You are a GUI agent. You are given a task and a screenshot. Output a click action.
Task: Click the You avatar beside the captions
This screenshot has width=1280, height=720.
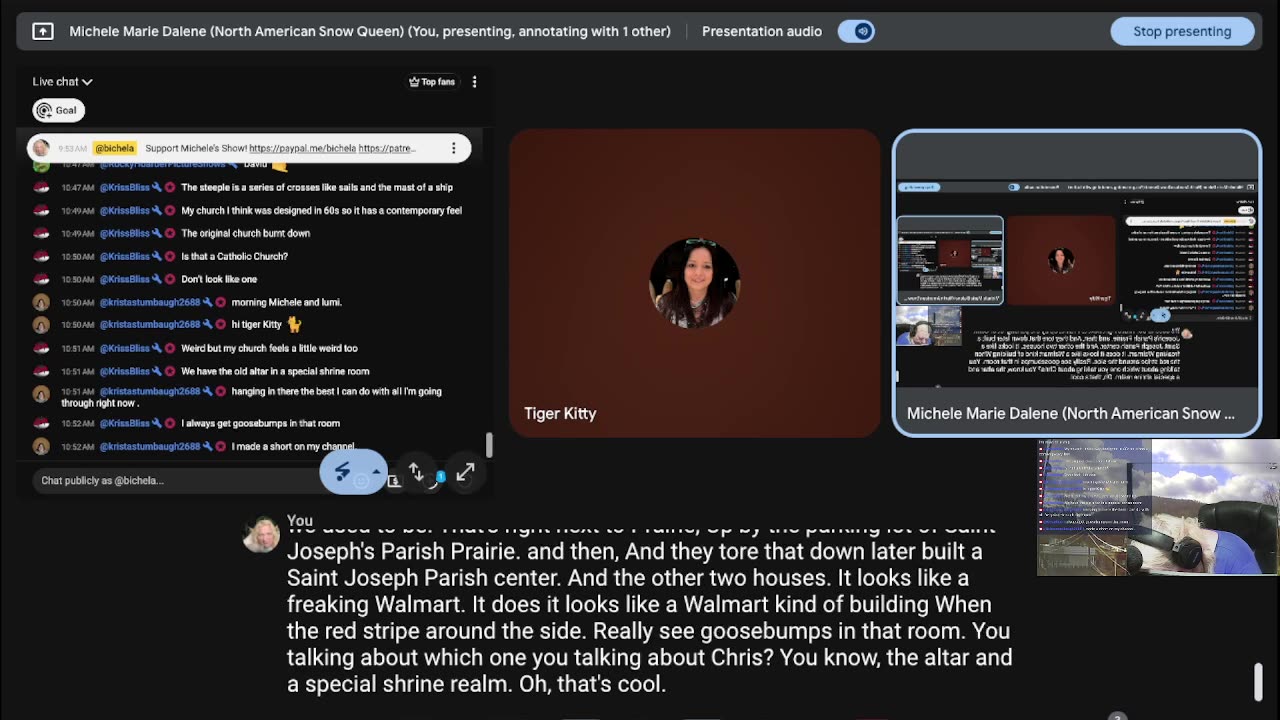[x=262, y=535]
